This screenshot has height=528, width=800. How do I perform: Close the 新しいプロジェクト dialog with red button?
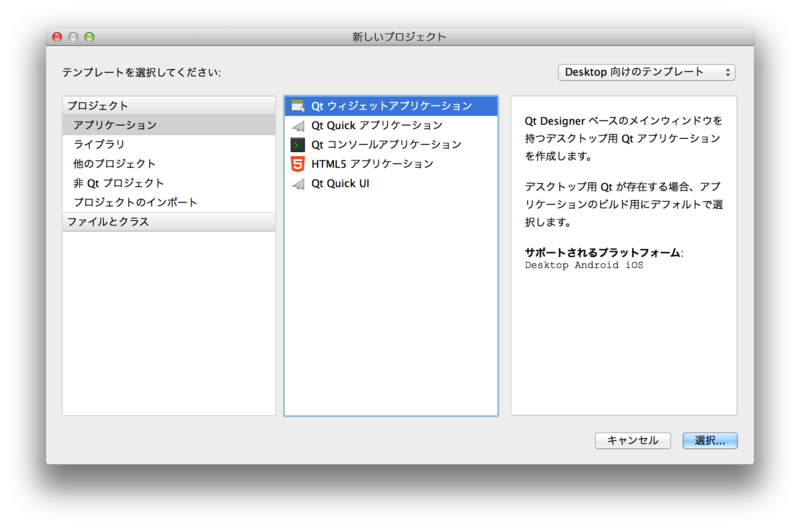tap(57, 37)
